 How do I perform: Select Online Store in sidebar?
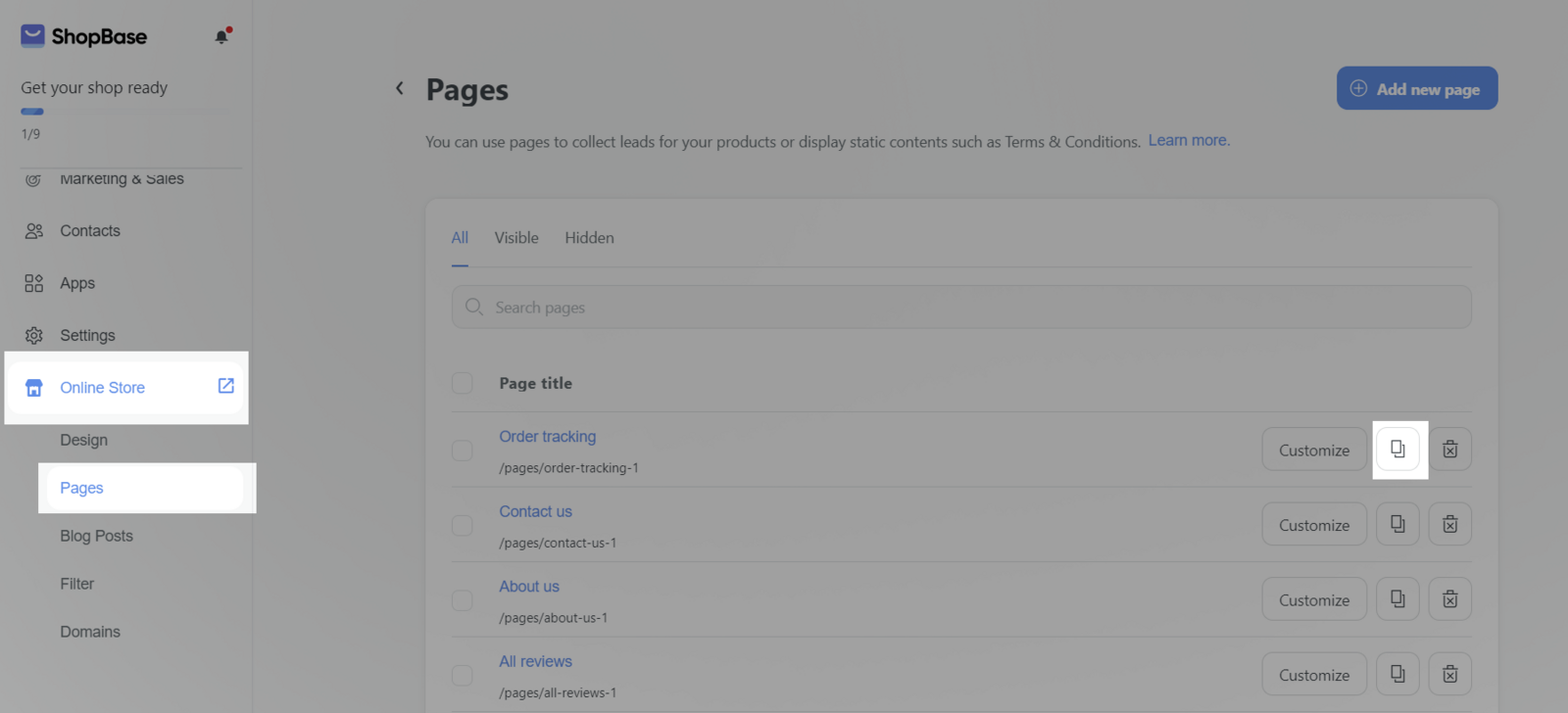pyautogui.click(x=127, y=388)
